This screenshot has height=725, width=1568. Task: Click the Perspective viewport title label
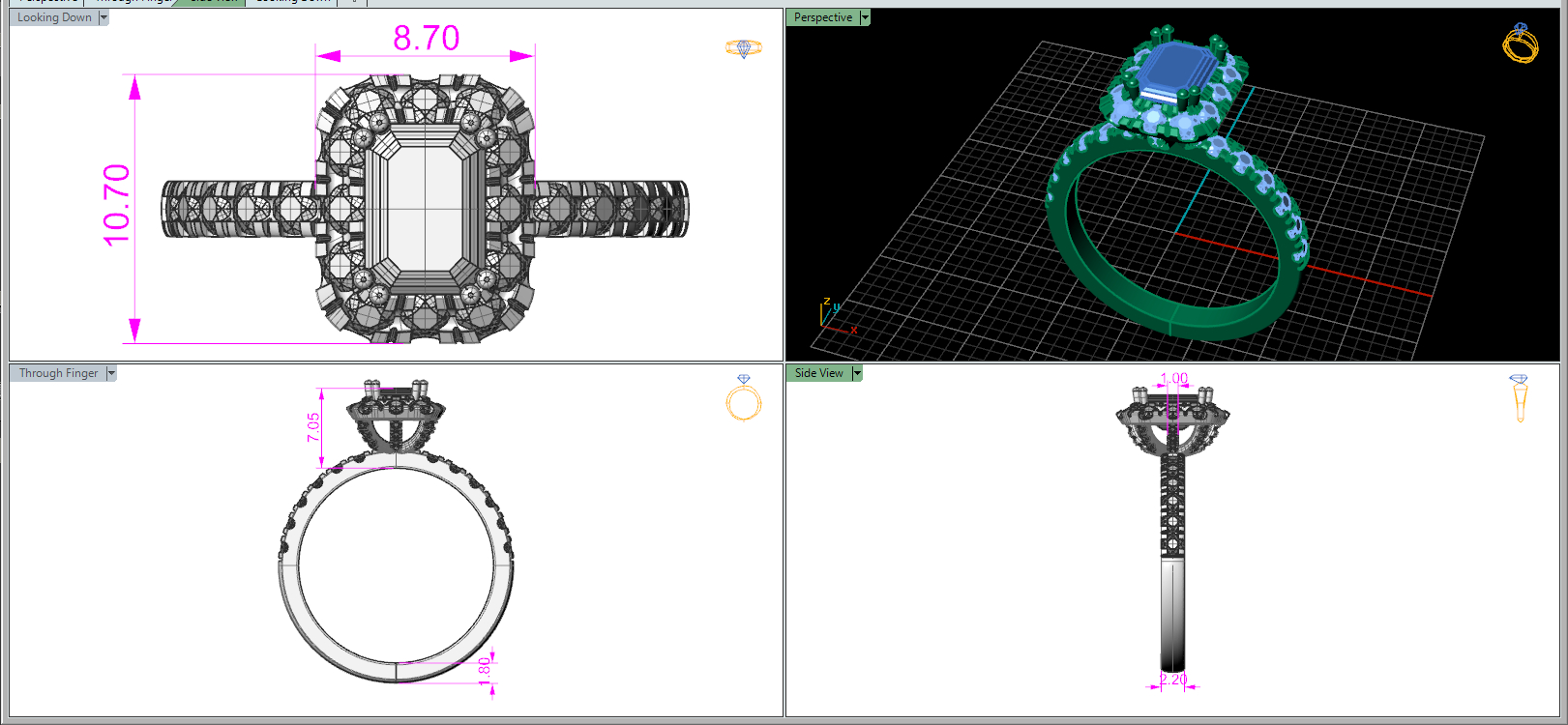click(823, 17)
